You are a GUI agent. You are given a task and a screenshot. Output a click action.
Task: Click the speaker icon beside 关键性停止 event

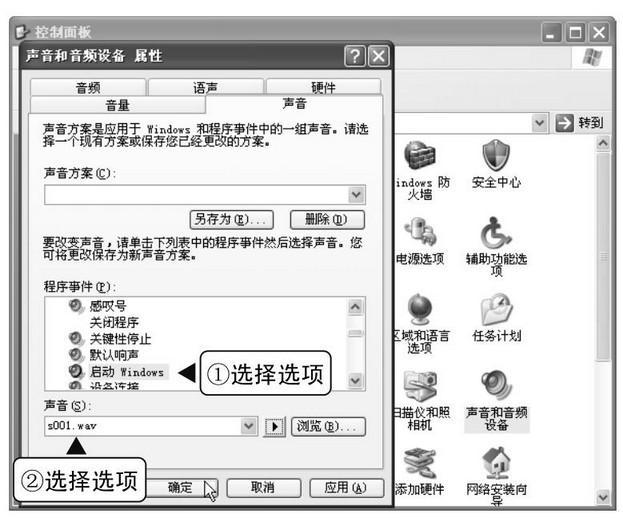(75, 338)
